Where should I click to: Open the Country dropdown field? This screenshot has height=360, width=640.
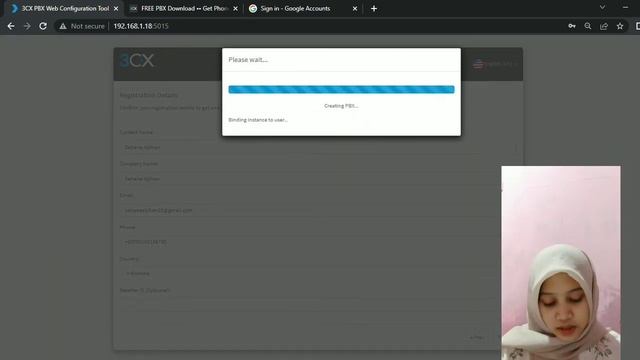click(318, 273)
